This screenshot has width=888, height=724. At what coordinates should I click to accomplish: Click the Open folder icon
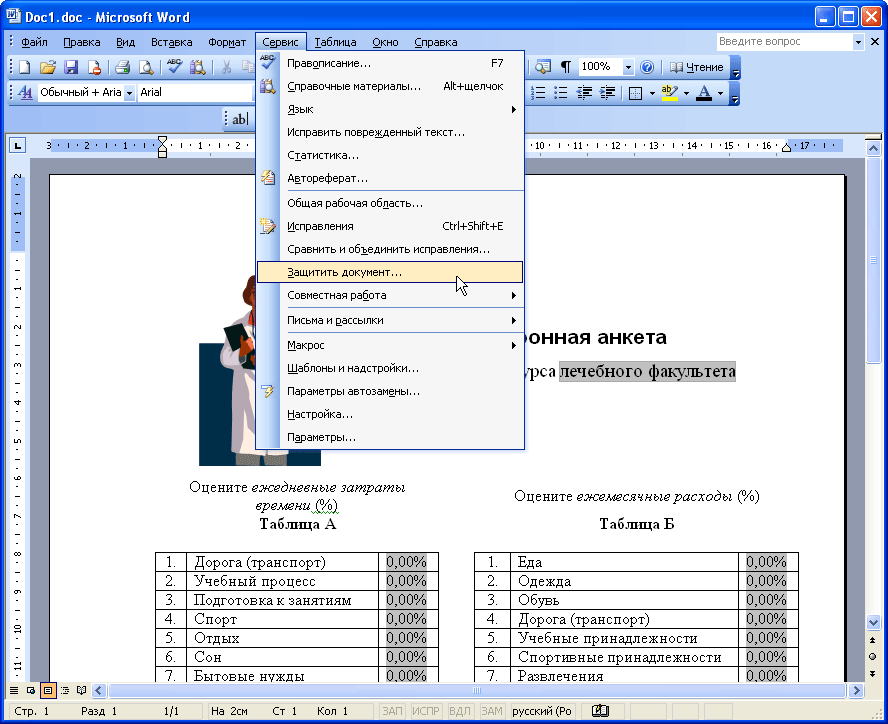tap(48, 67)
